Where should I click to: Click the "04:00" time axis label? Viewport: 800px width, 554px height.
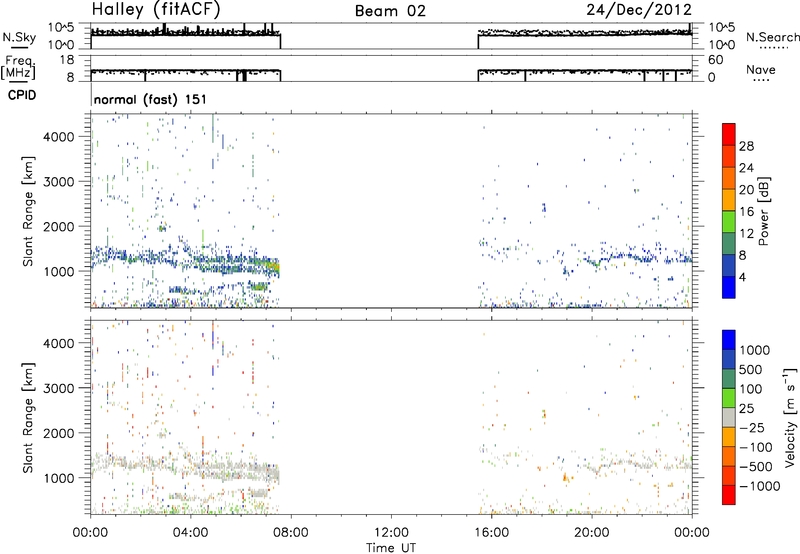pos(191,533)
